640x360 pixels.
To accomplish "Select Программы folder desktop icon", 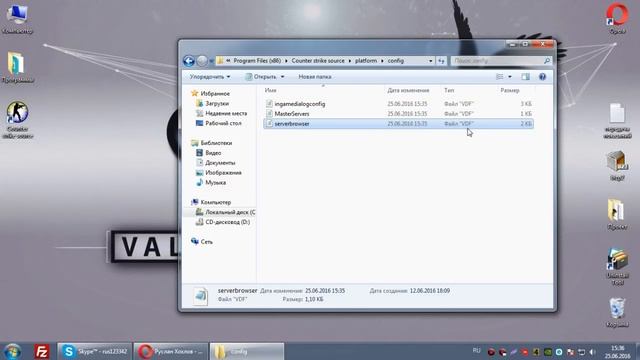I will (x=17, y=68).
